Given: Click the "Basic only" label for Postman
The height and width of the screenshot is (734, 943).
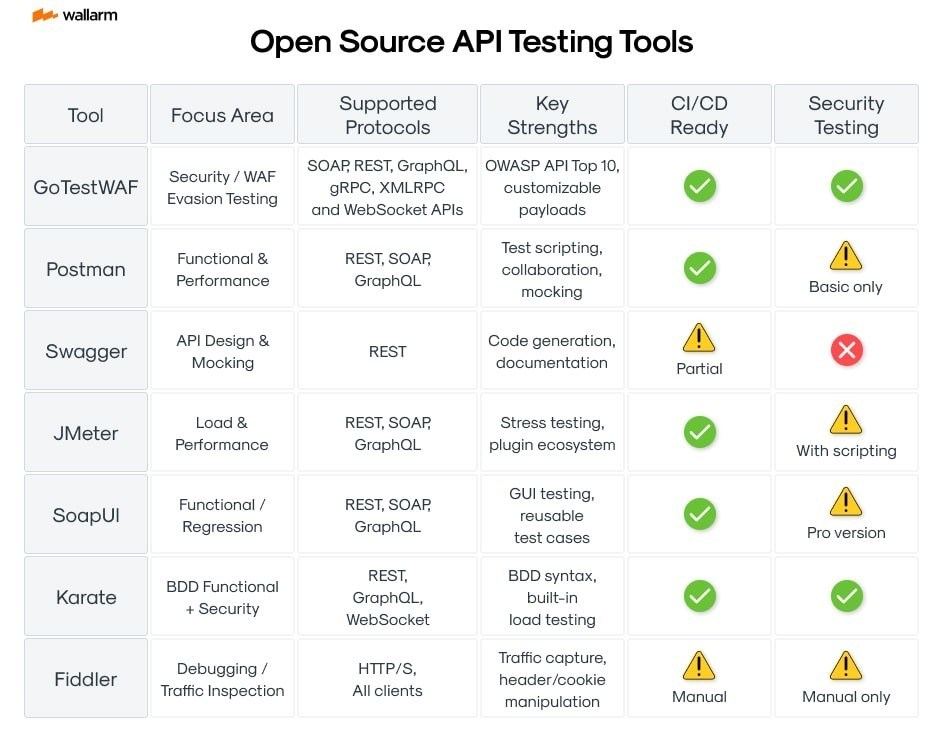Looking at the screenshot, I should point(846,287).
